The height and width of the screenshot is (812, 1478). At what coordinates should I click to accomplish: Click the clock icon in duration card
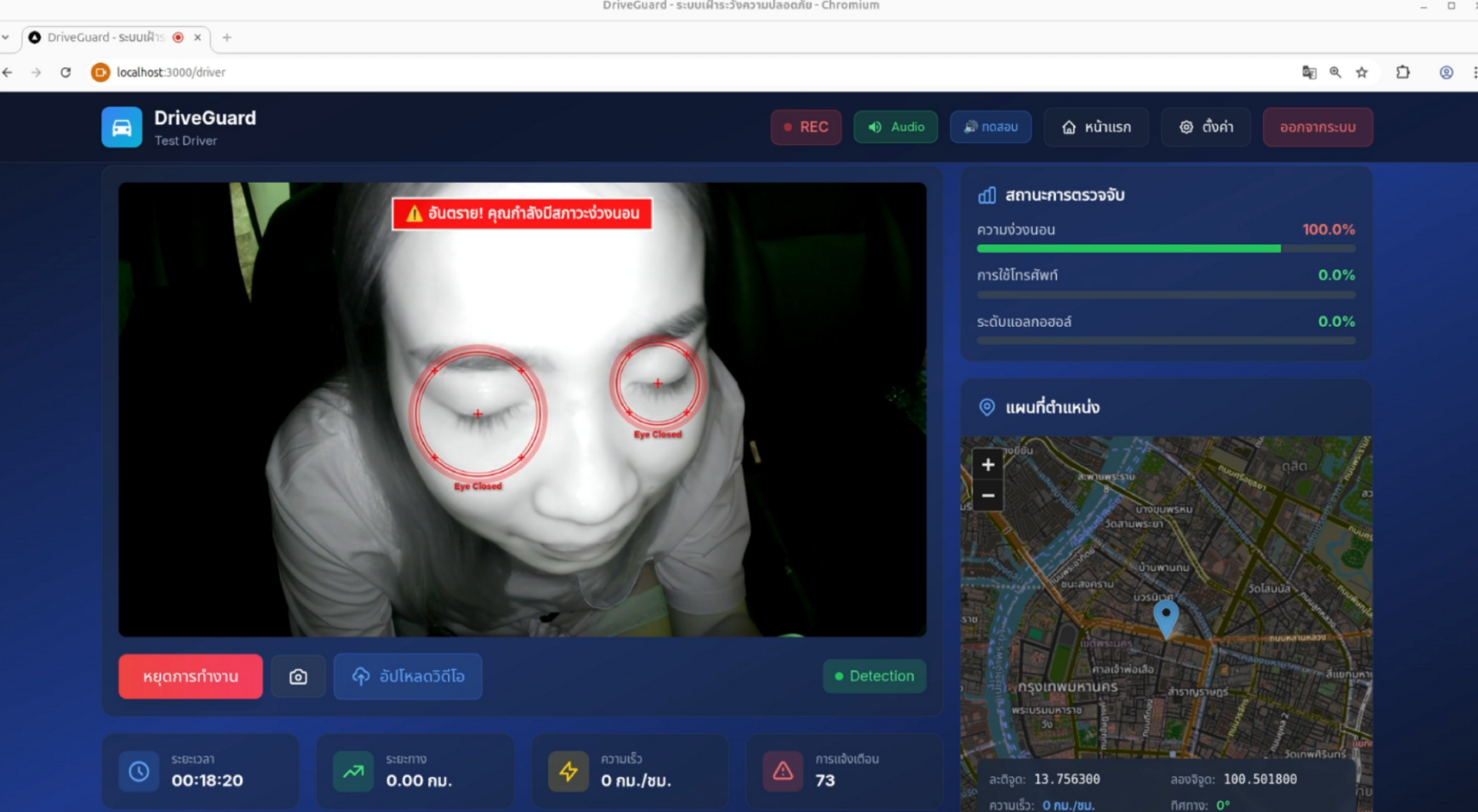(139, 771)
